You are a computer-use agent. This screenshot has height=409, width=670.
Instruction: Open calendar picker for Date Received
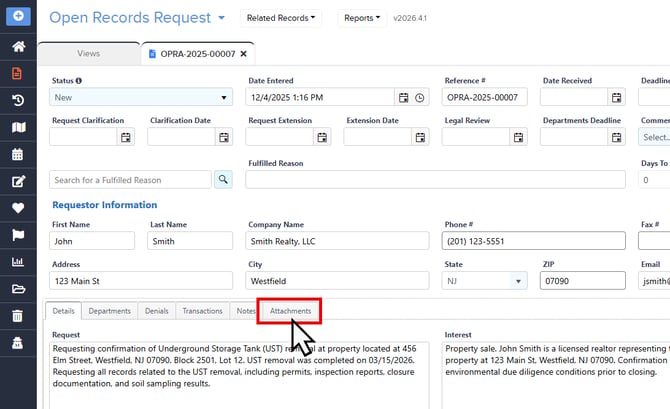click(617, 97)
